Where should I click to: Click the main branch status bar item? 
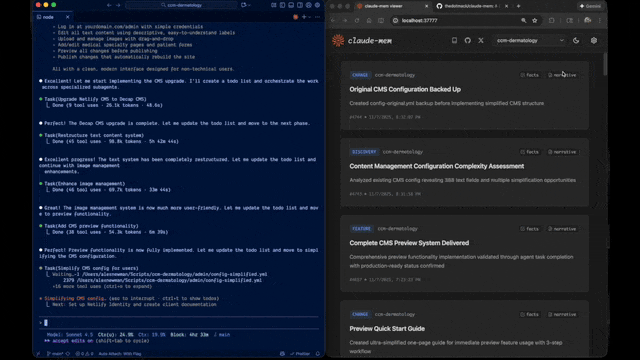click(x=55, y=354)
